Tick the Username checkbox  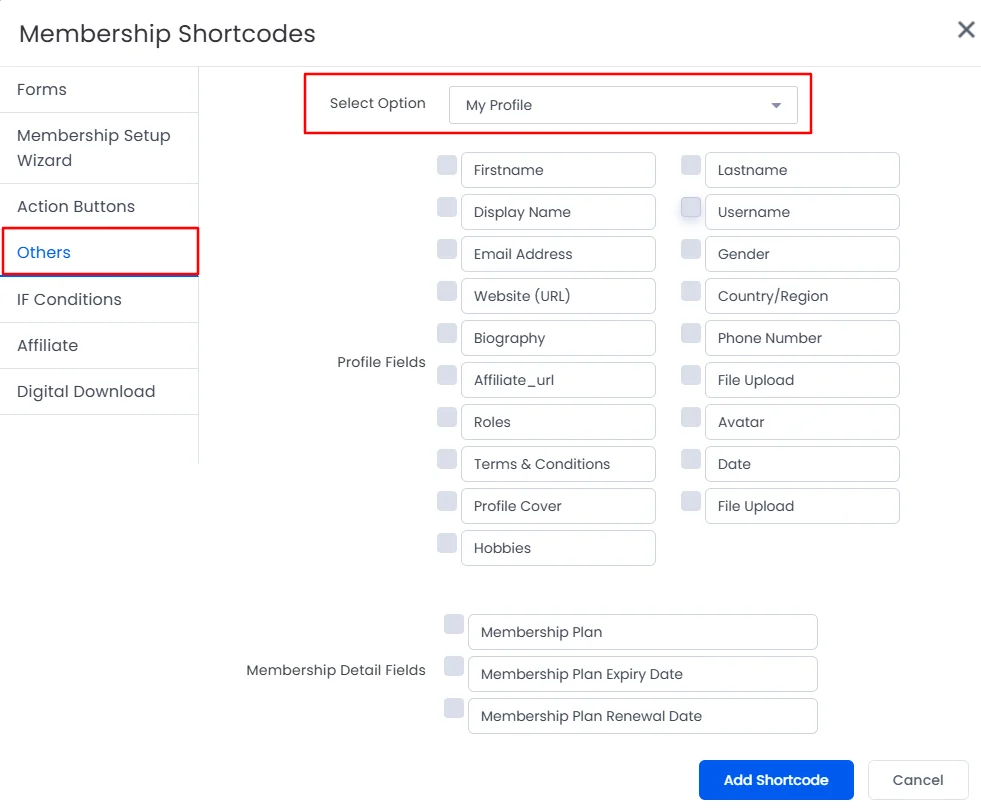point(691,207)
